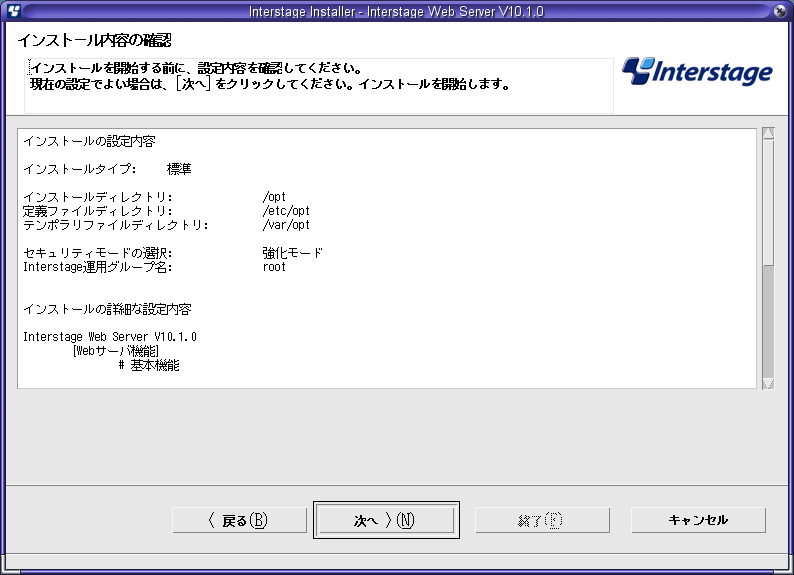
Task: Click the インストール内容の確認 page title
Action: (95, 40)
